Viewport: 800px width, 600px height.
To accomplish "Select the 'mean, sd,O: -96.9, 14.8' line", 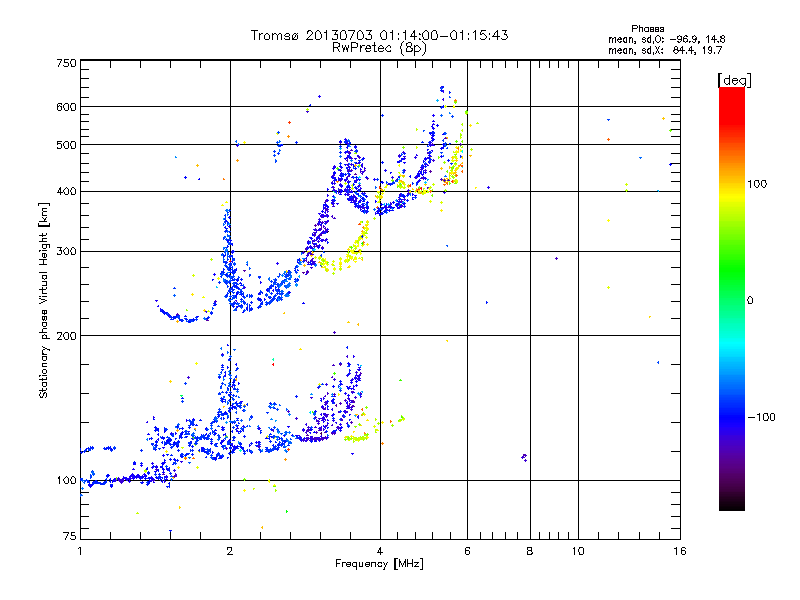I will pyautogui.click(x=666, y=39).
